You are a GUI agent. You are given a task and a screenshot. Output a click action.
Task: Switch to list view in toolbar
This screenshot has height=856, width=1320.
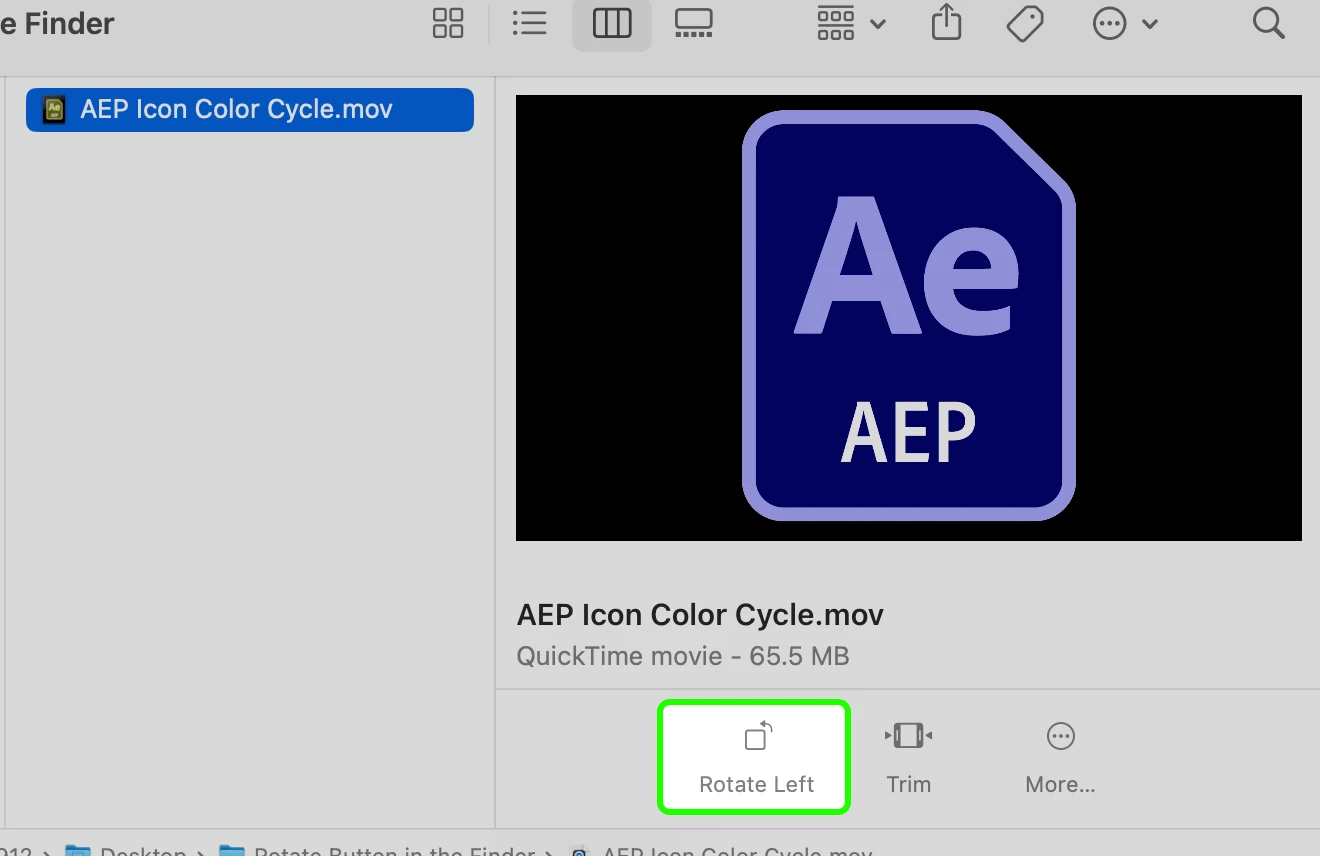tap(529, 23)
